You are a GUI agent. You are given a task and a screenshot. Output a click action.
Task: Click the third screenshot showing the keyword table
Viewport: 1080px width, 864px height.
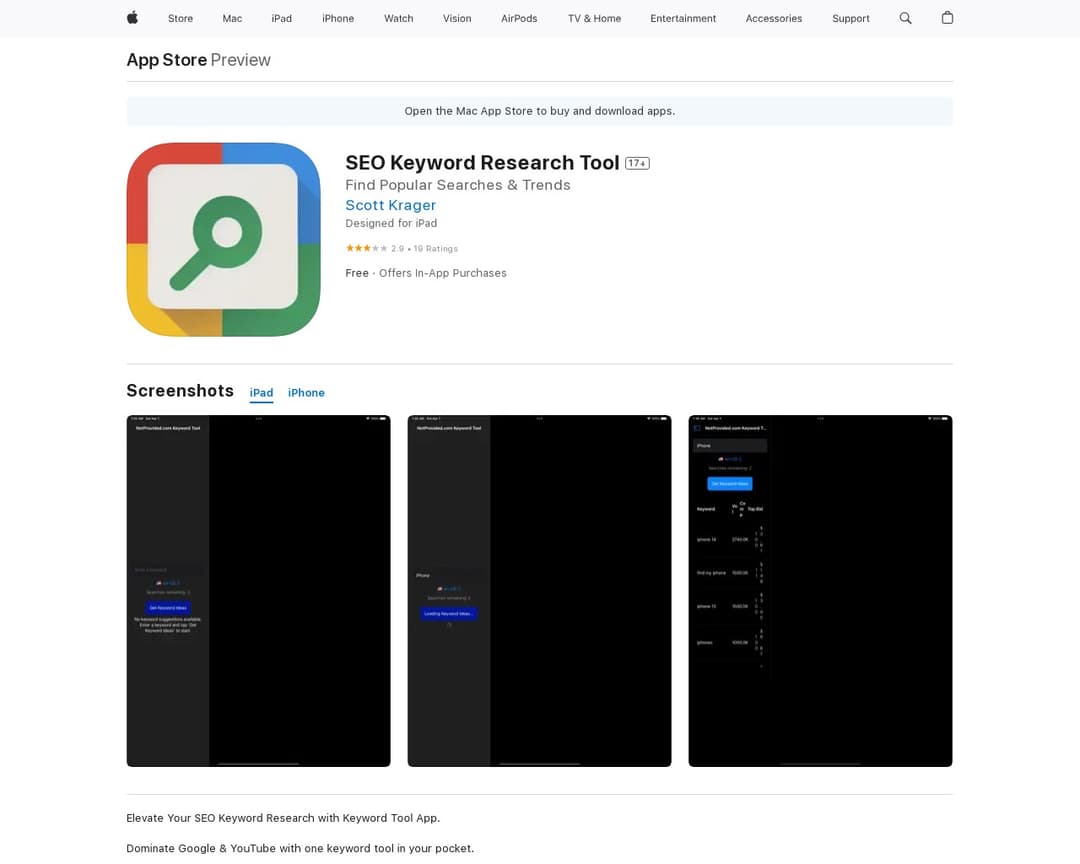[x=820, y=590]
